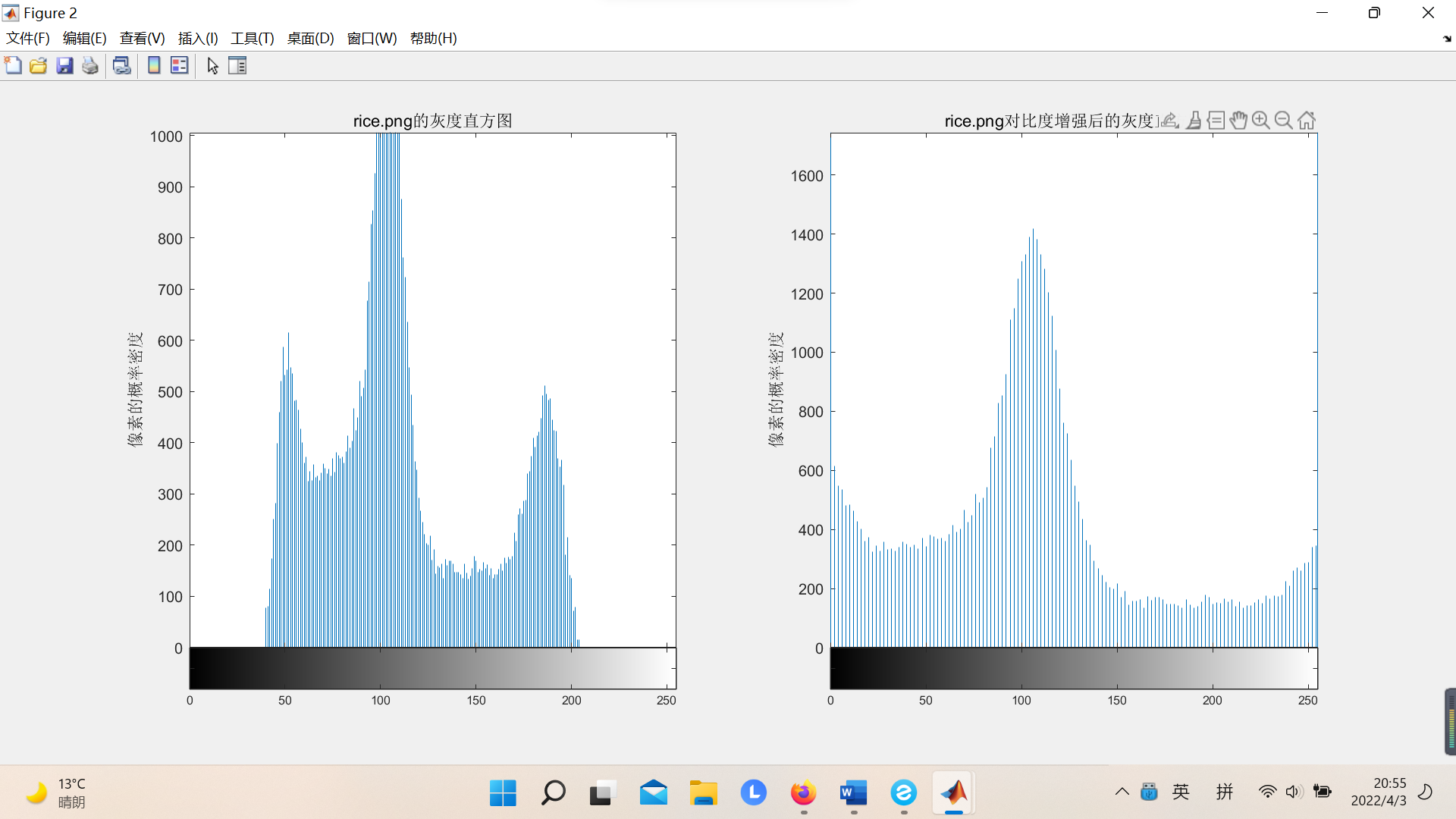Insert a legend from the toolbar
The width and height of the screenshot is (1456, 819).
[x=179, y=66]
